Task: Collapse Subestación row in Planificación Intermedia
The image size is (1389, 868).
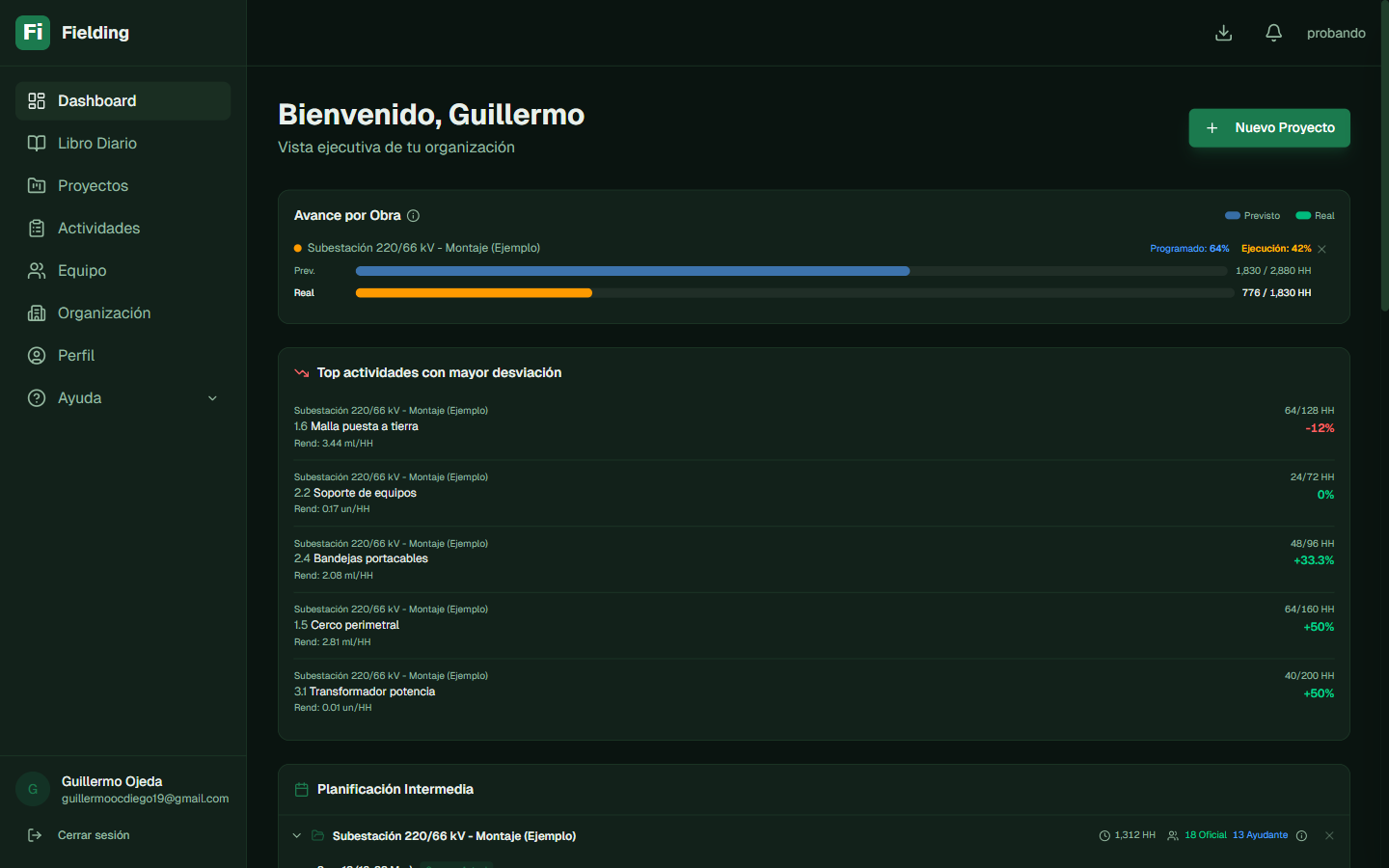Action: [x=297, y=836]
